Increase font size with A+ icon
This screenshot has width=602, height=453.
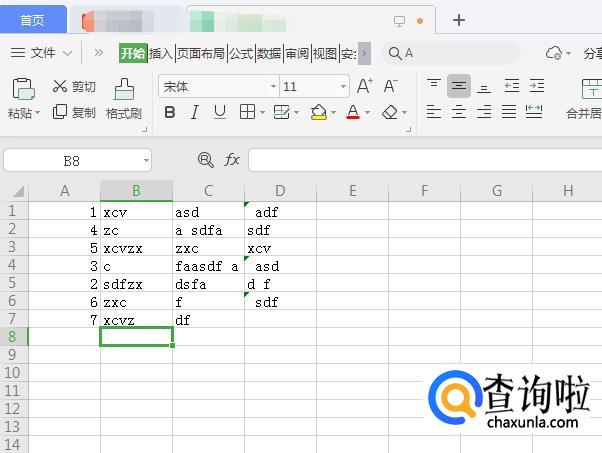click(364, 86)
